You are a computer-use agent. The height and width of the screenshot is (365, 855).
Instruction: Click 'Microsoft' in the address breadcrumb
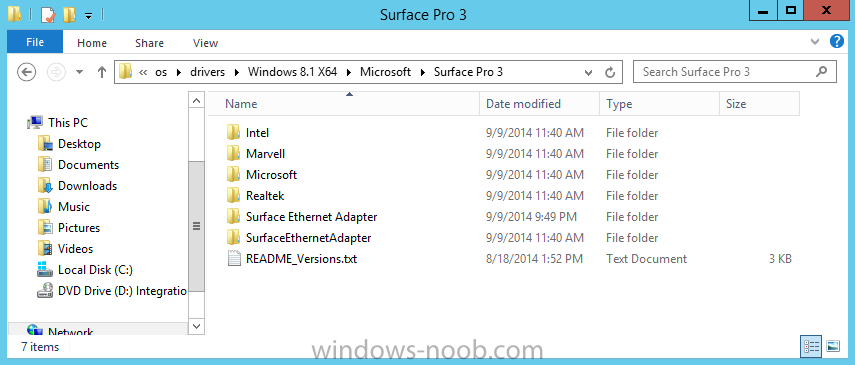(386, 72)
